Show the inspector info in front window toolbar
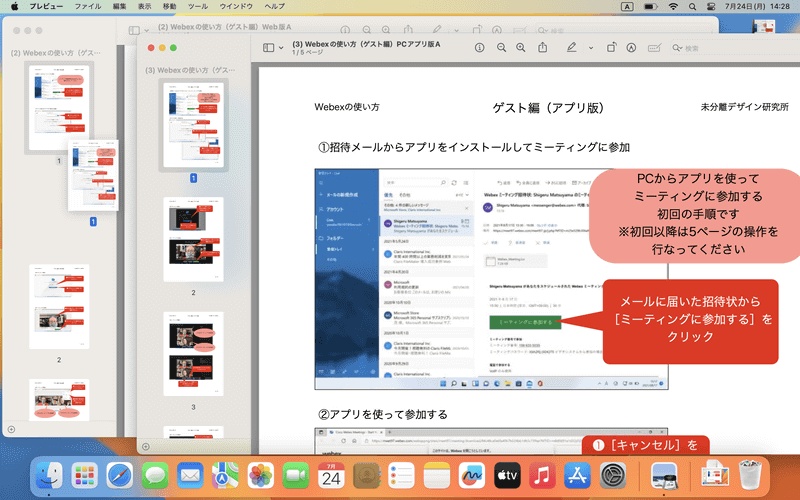 click(x=479, y=47)
